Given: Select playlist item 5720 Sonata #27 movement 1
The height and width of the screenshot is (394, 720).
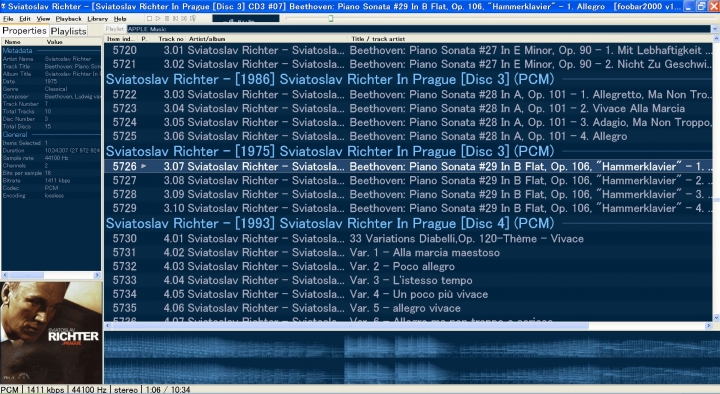Looking at the screenshot, I should point(408,51).
